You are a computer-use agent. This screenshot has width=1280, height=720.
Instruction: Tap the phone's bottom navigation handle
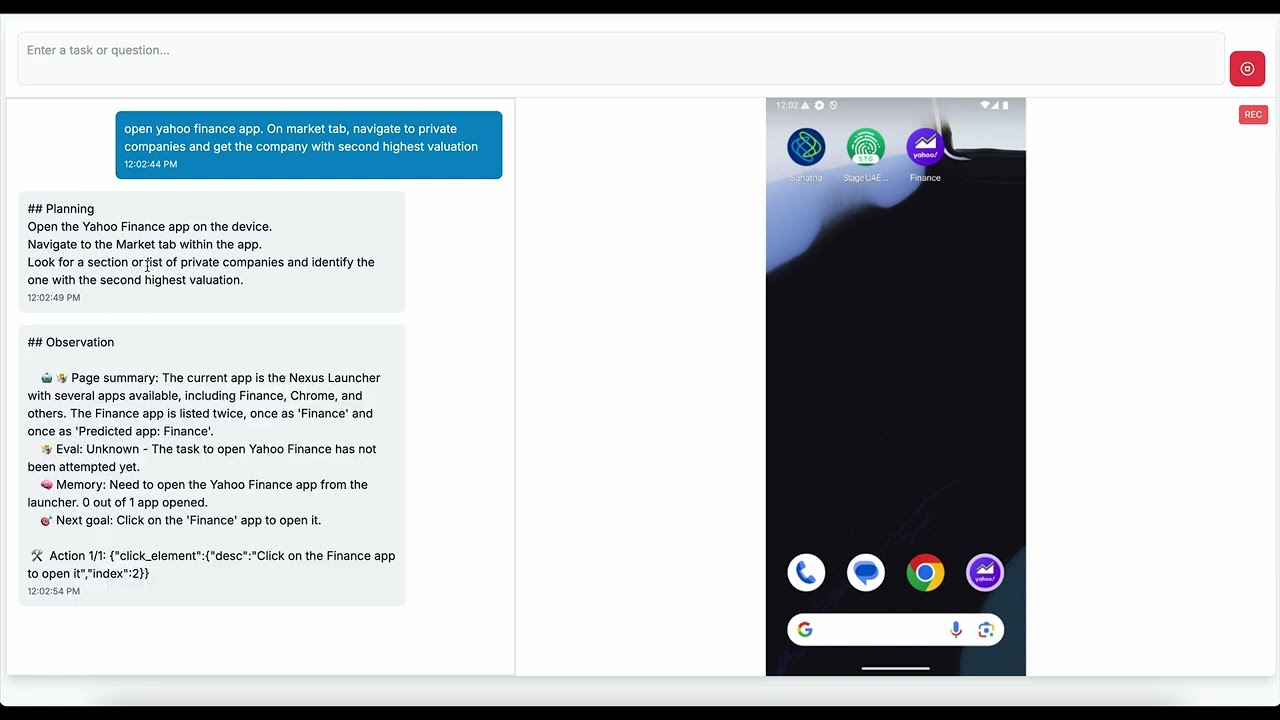coord(895,668)
